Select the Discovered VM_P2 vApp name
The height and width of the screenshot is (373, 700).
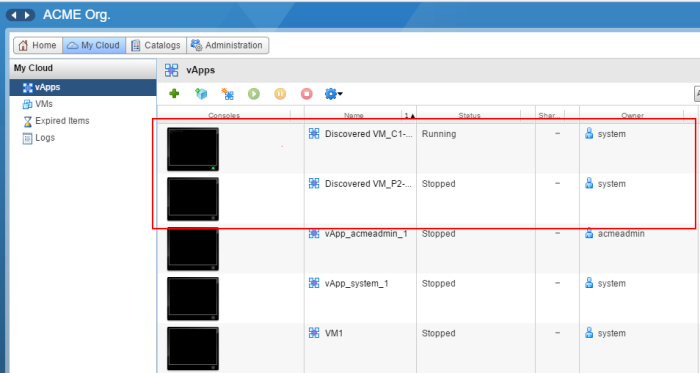click(x=368, y=184)
